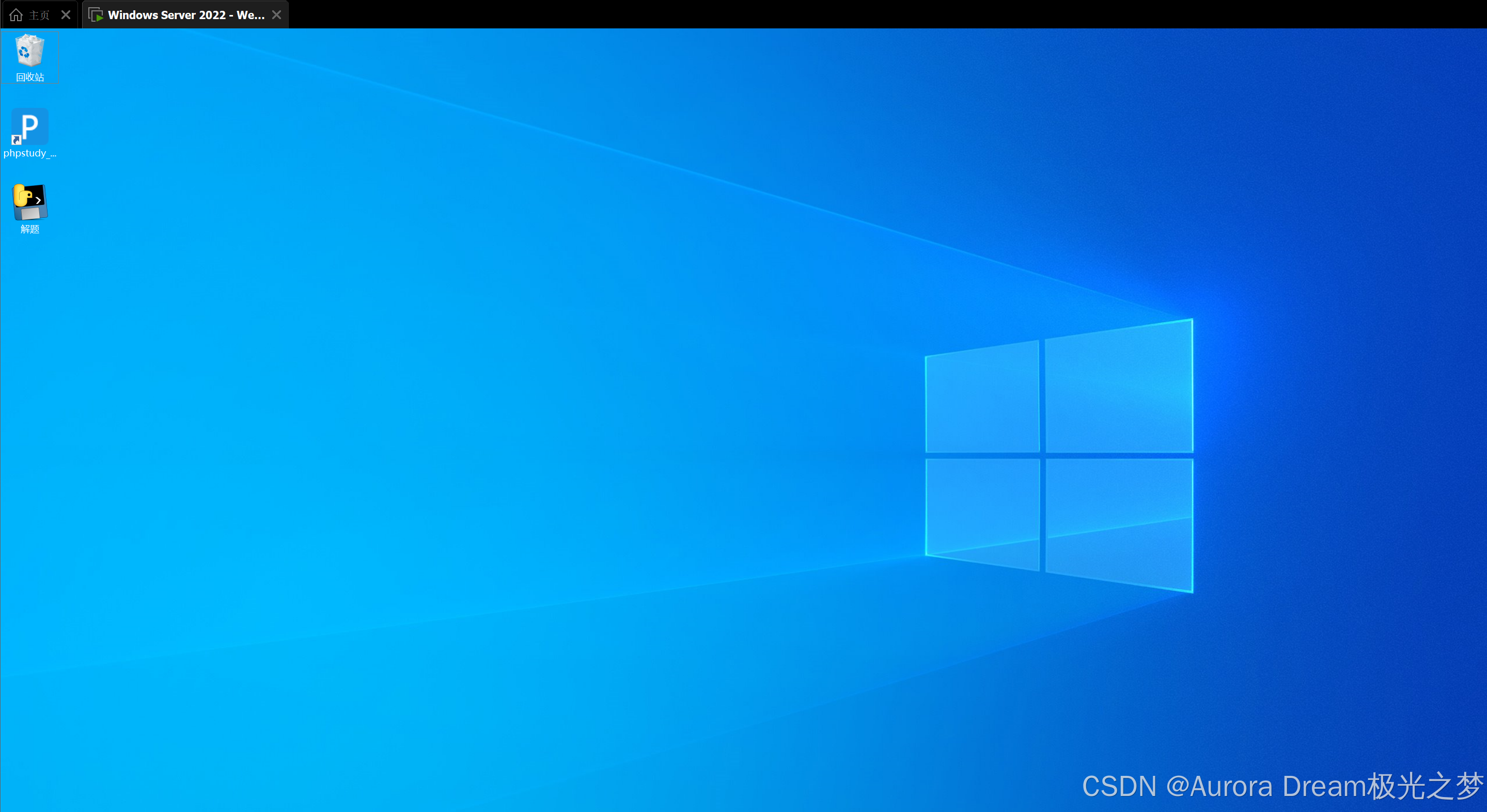Screen dimensions: 1487x812
Task: Click the 解题 label text
Action: point(29,229)
